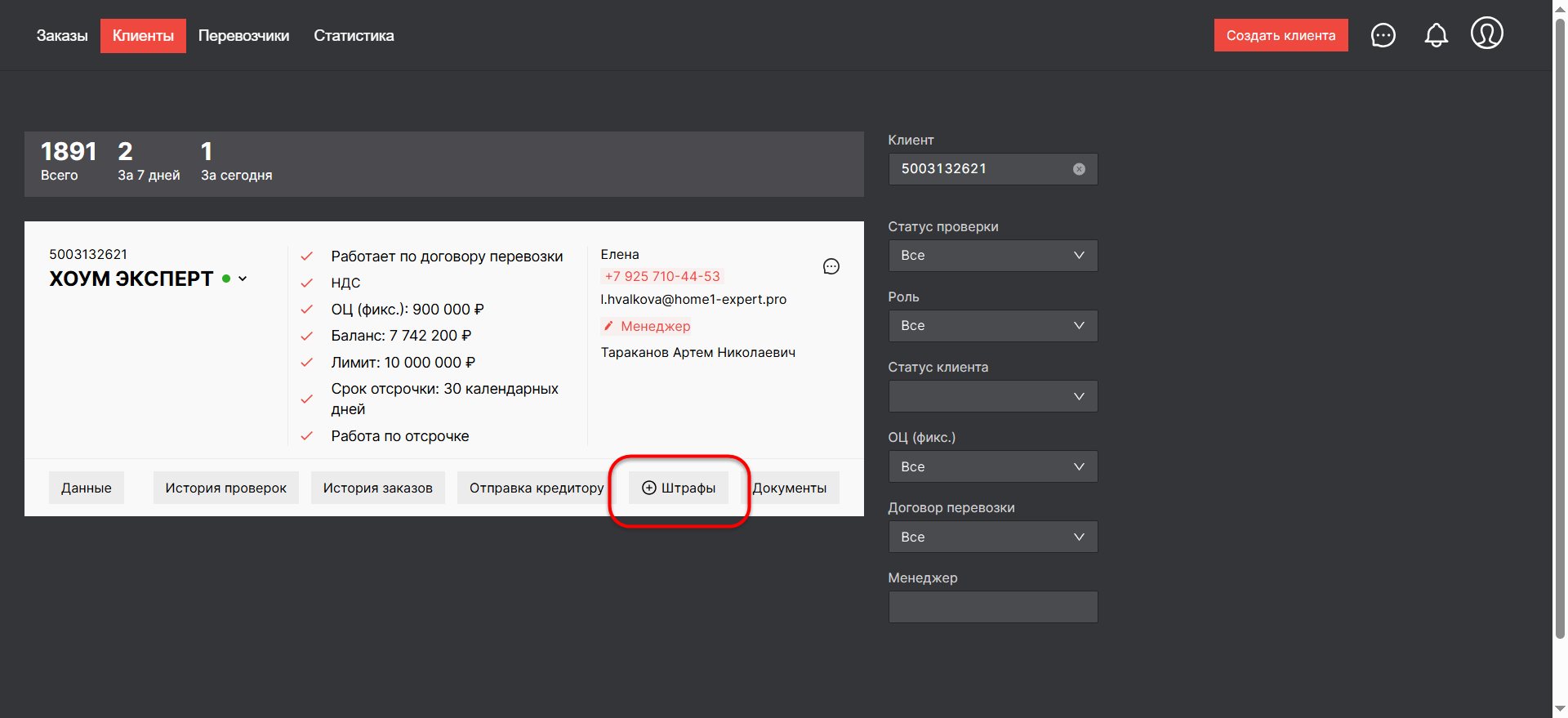
Task: Click the plus icon on Штрафы
Action: click(x=648, y=488)
